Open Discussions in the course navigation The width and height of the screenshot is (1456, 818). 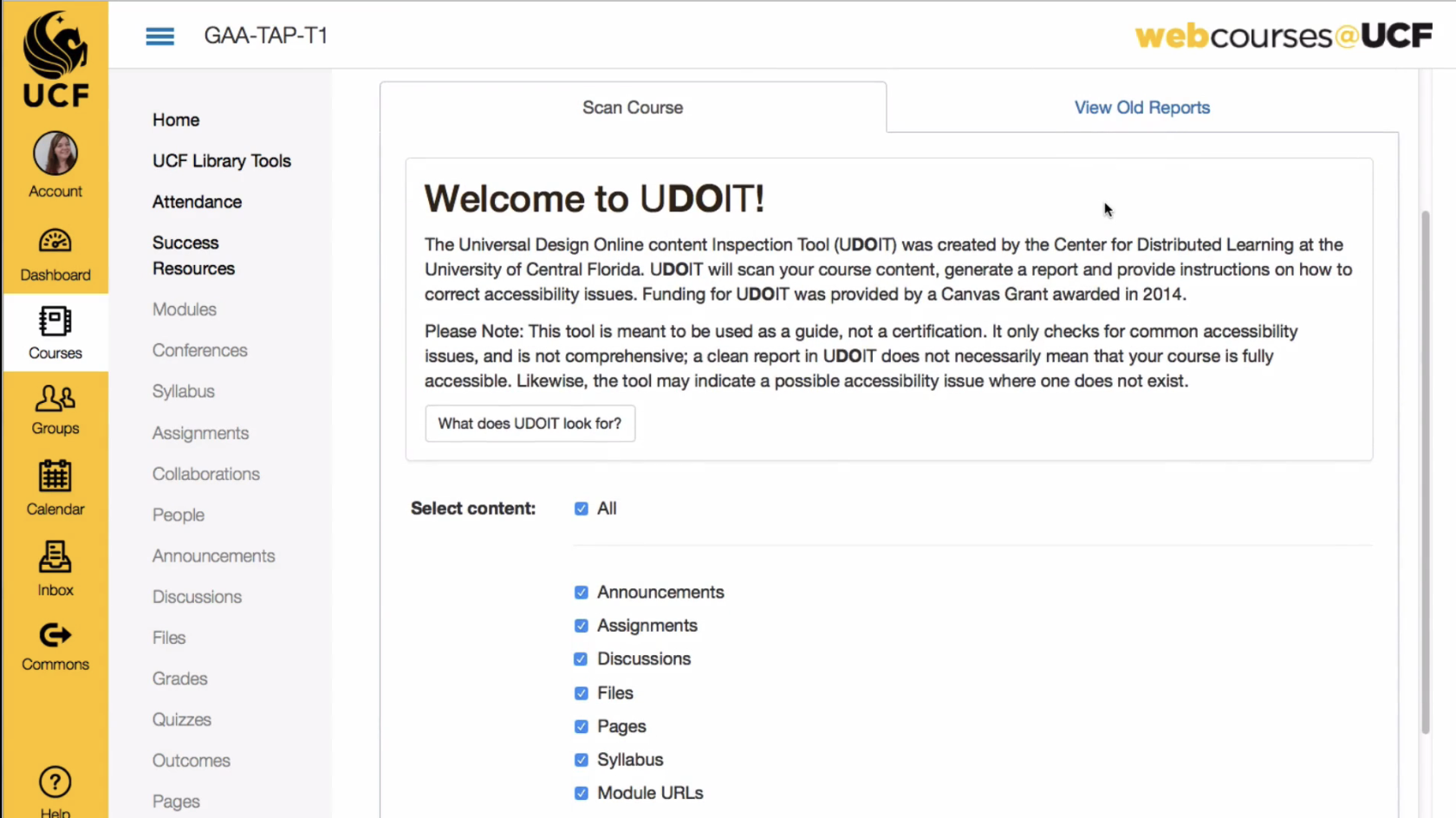click(197, 597)
